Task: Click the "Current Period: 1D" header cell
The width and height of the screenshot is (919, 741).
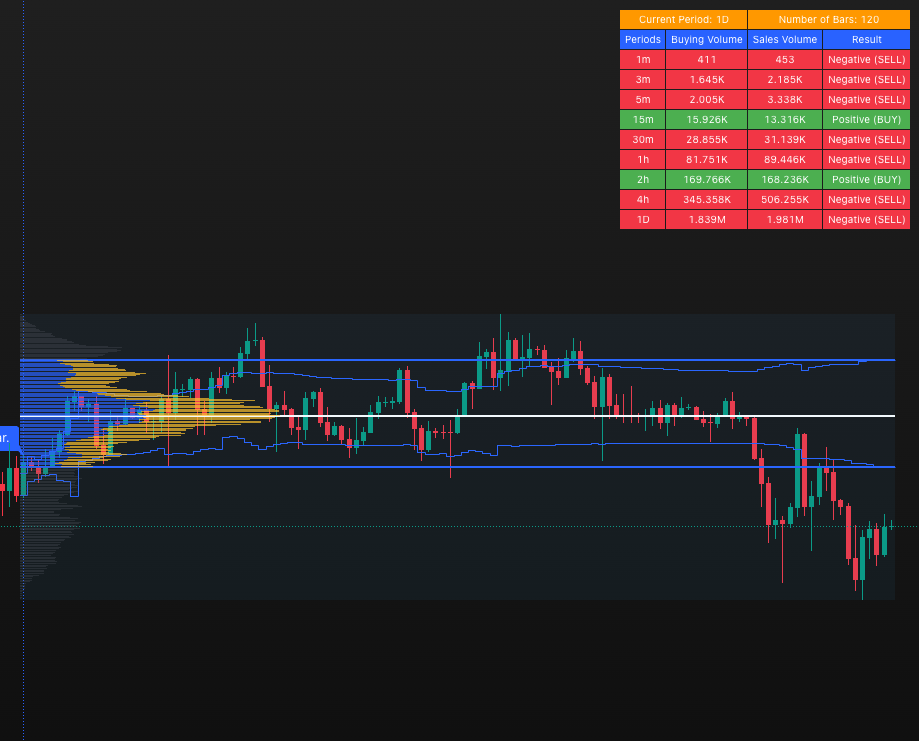Action: click(684, 19)
